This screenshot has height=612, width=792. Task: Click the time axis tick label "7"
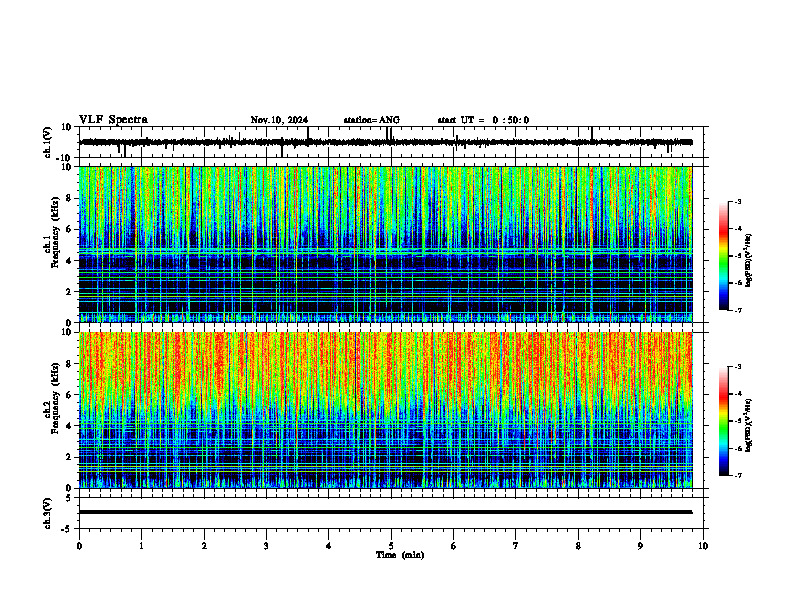tap(516, 546)
